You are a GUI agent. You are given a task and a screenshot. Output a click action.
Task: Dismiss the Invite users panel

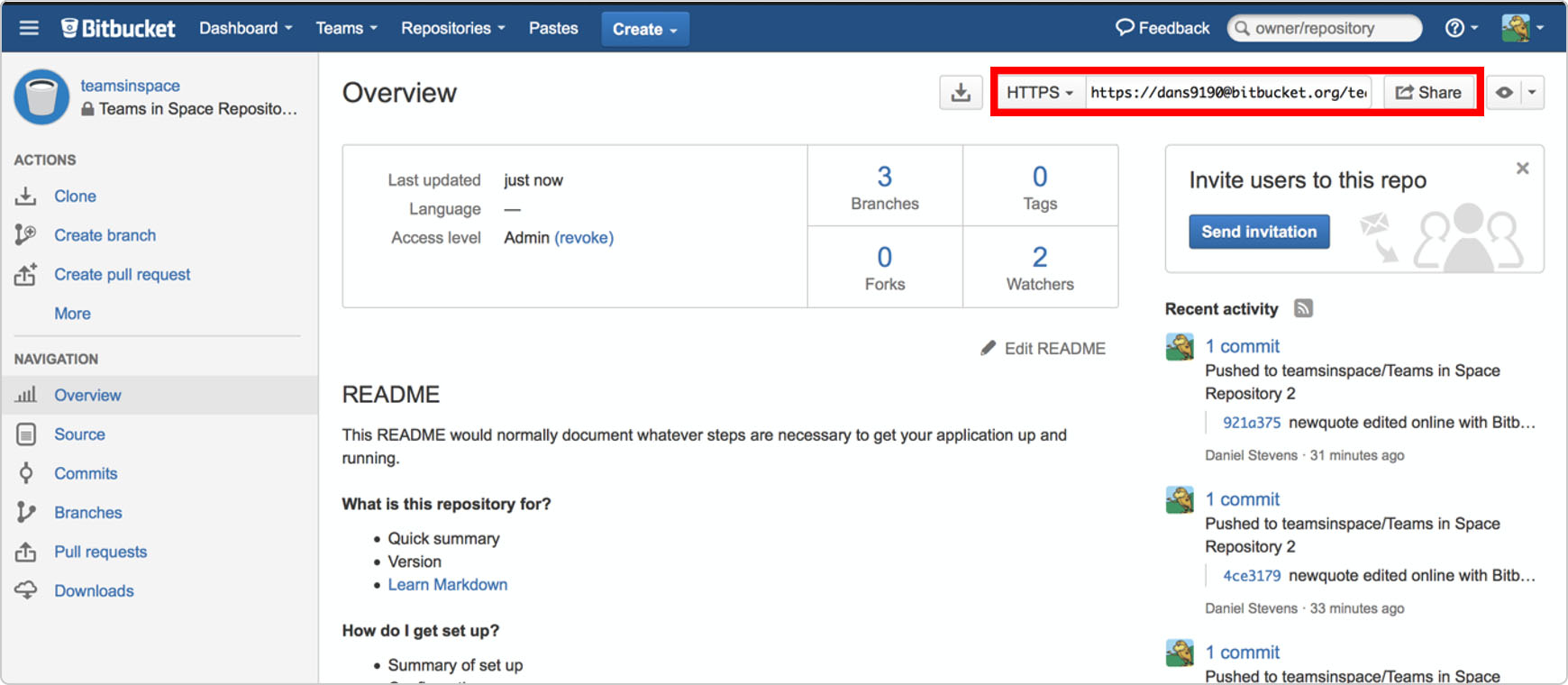pos(1522,168)
